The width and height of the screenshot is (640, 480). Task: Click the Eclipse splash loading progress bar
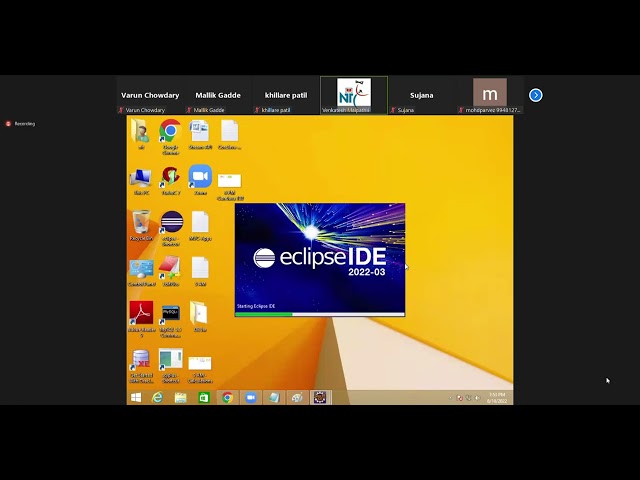pyautogui.click(x=320, y=314)
